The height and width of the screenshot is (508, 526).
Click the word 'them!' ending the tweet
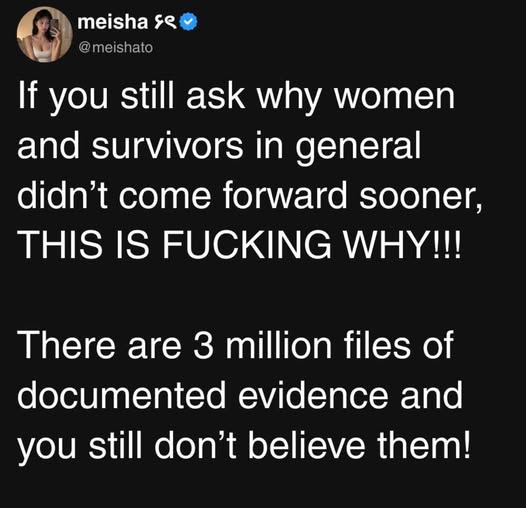(x=424, y=445)
